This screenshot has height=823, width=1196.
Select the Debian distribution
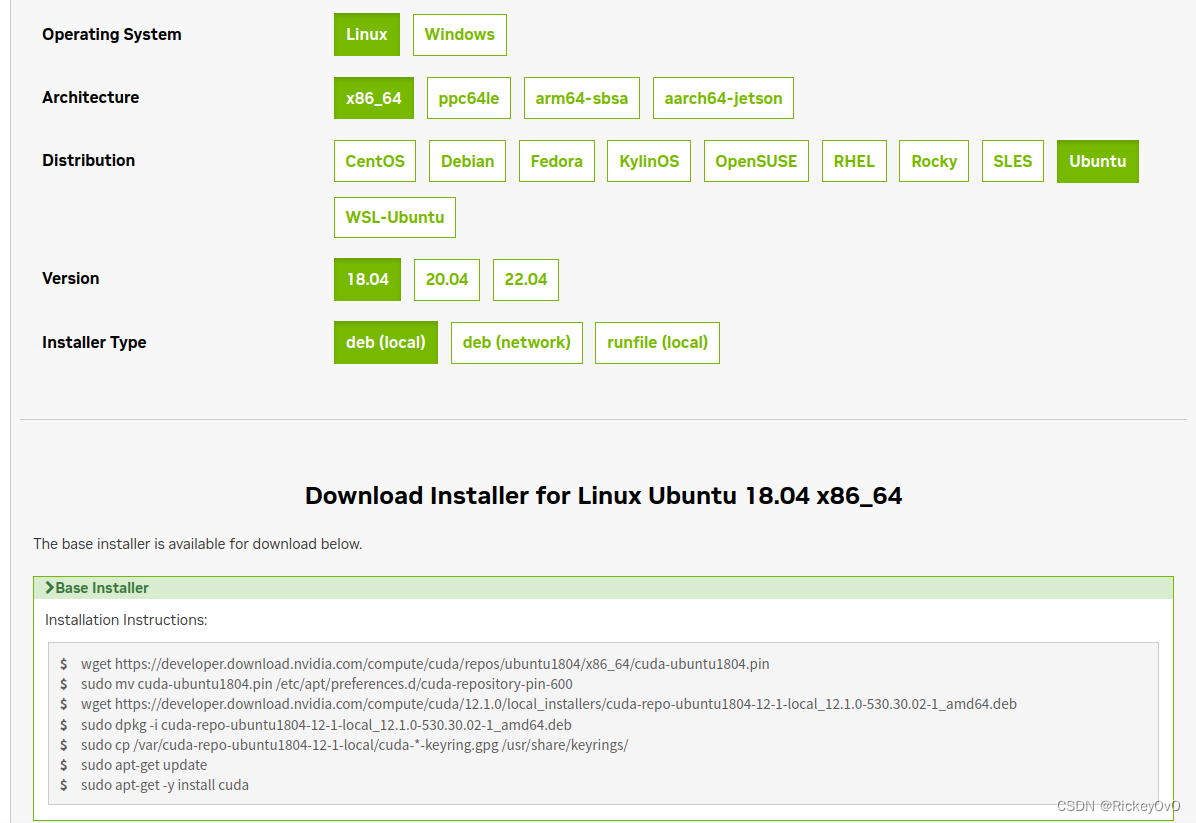click(467, 160)
